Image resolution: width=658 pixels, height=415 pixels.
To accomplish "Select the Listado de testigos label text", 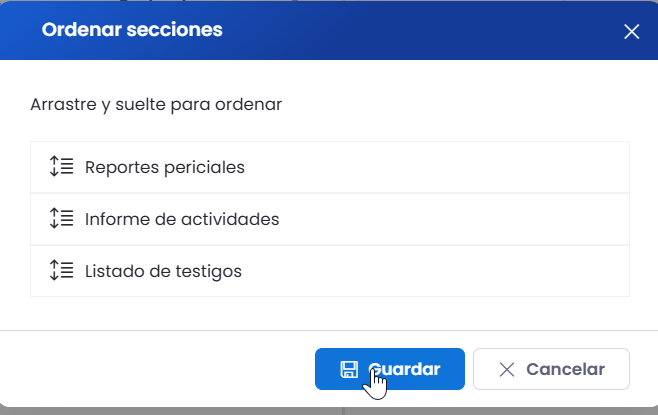I will 163,271.
